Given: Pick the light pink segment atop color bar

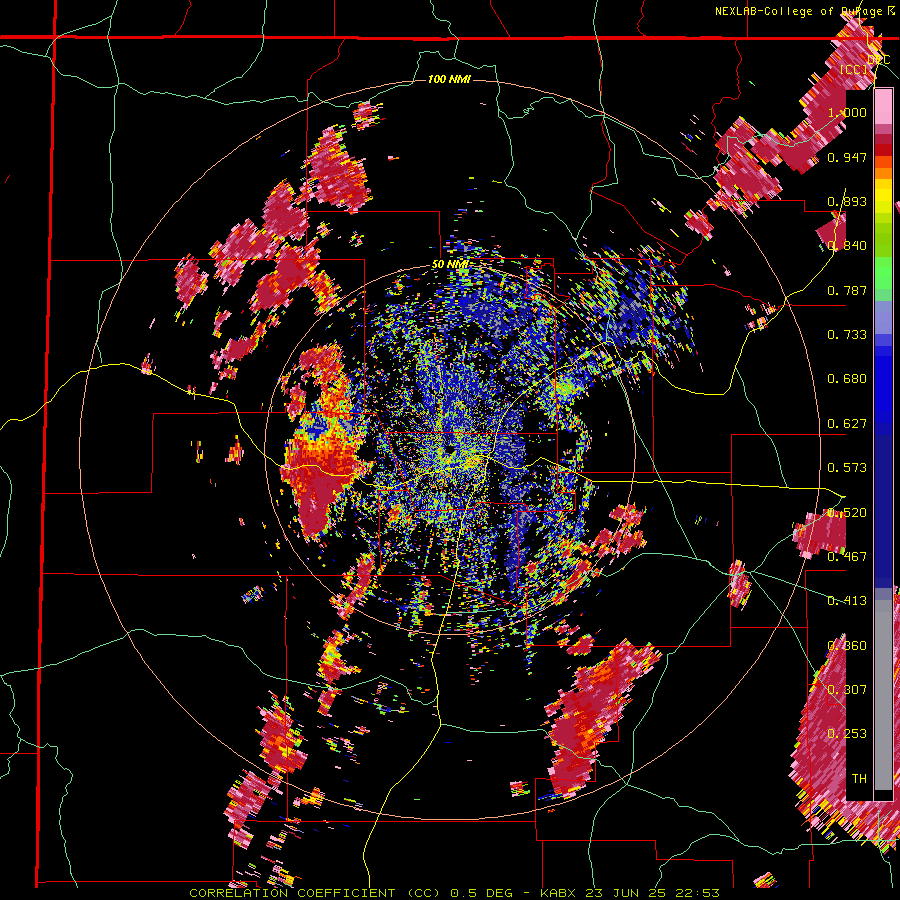Looking at the screenshot, I should (883, 106).
